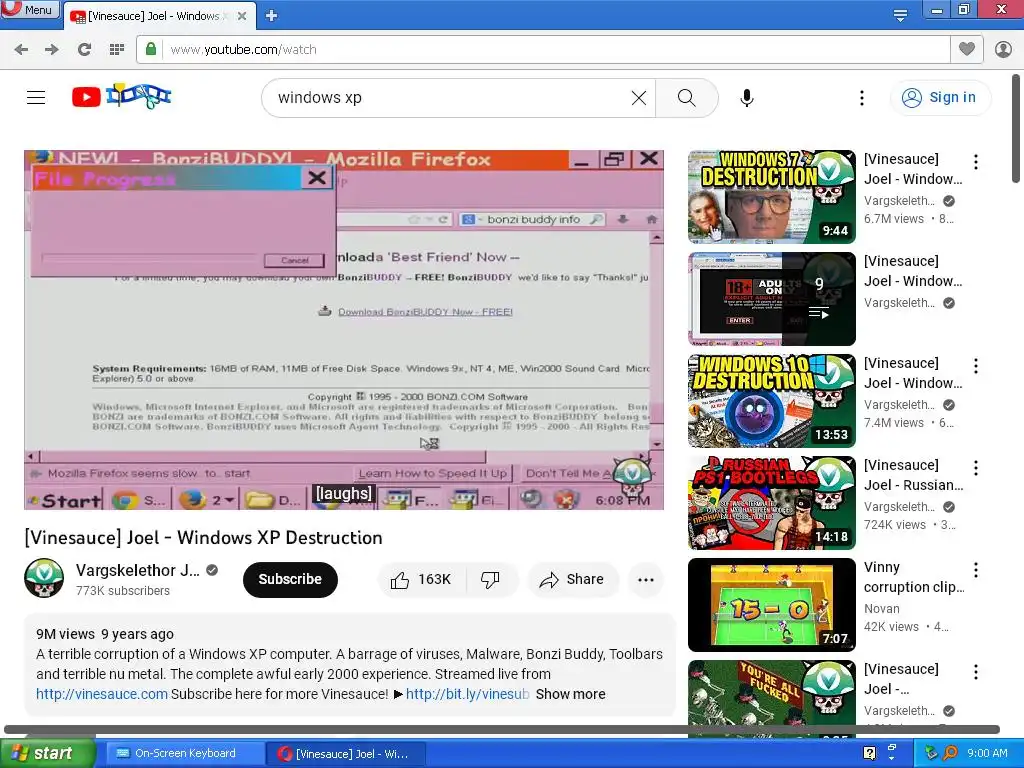The height and width of the screenshot is (768, 1024).
Task: Click the magnifier tray icon near the clock
Action: point(950,753)
